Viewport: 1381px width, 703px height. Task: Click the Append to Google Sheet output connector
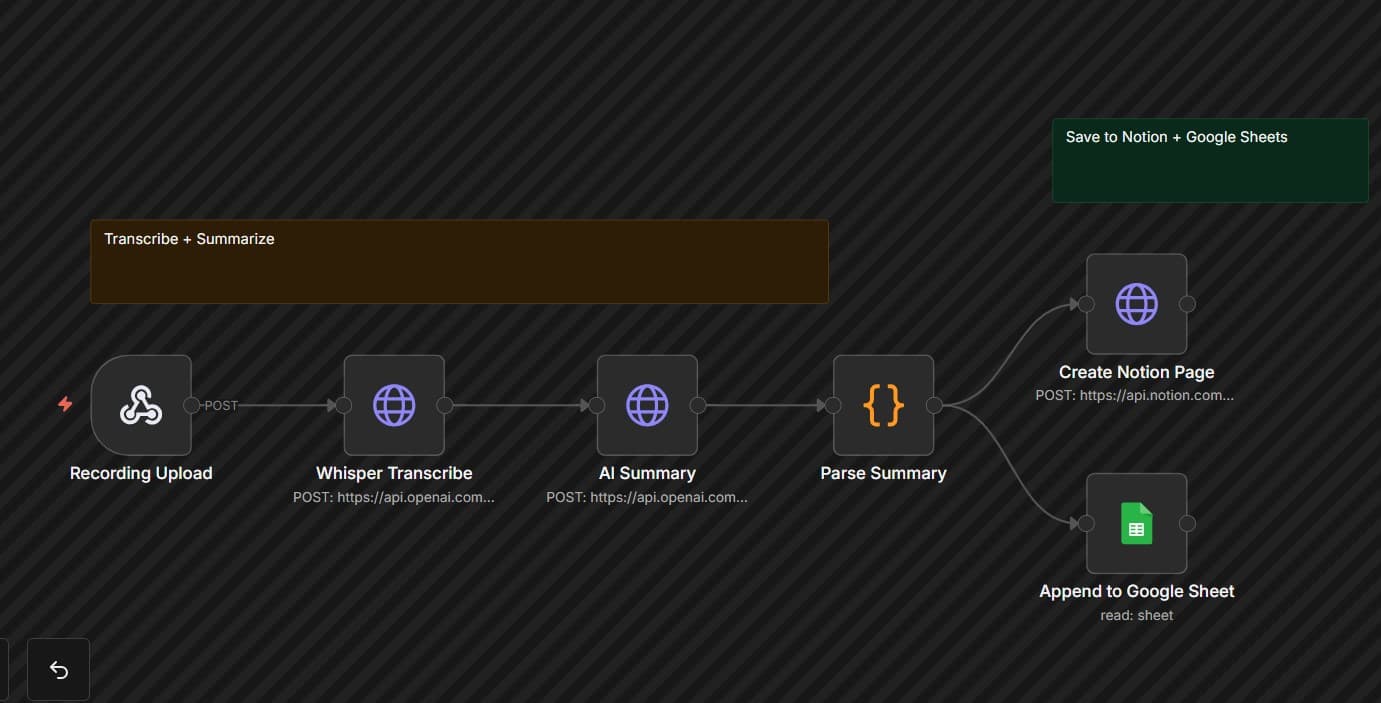coord(1187,523)
